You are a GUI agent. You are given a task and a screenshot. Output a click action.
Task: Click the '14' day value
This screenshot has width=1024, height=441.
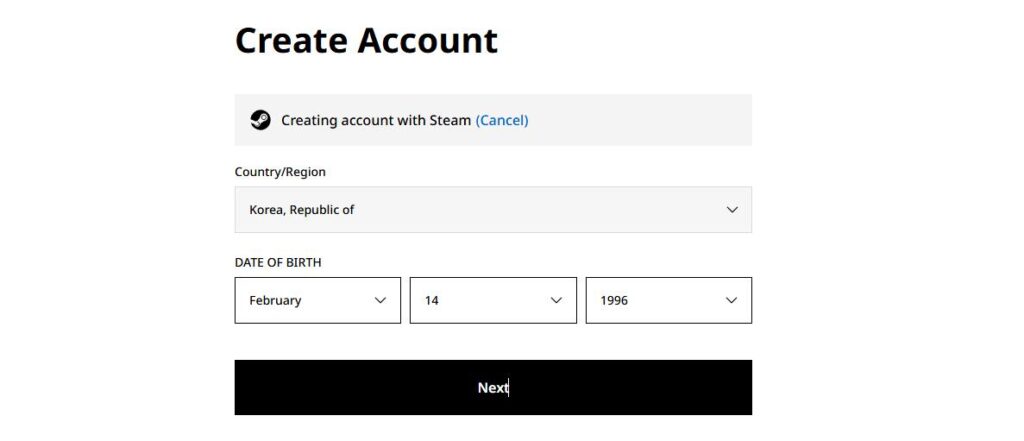[x=432, y=300]
